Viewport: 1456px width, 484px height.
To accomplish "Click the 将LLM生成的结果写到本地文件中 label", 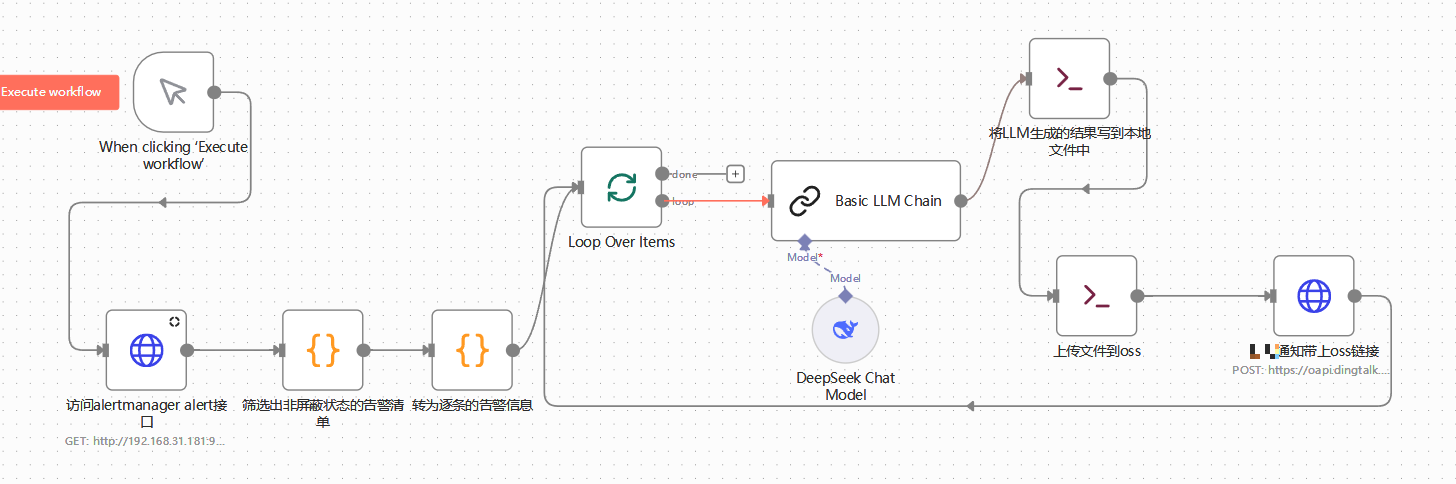I will (x=1069, y=141).
